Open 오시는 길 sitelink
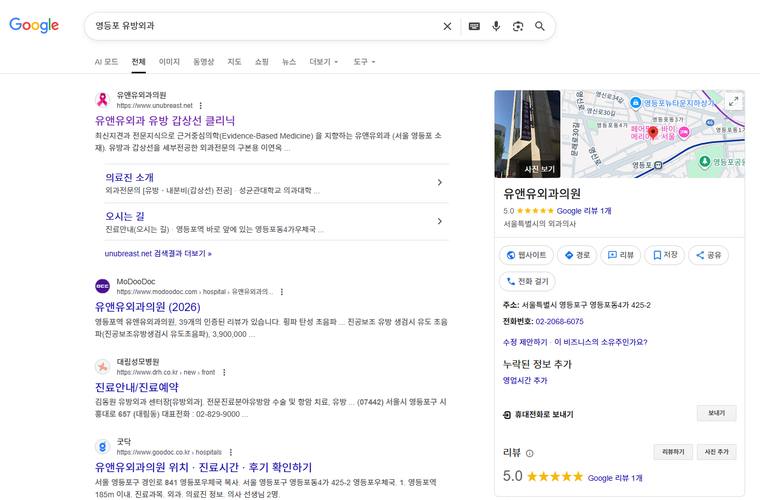Image resolution: width=760 pixels, height=500 pixels. point(125,216)
